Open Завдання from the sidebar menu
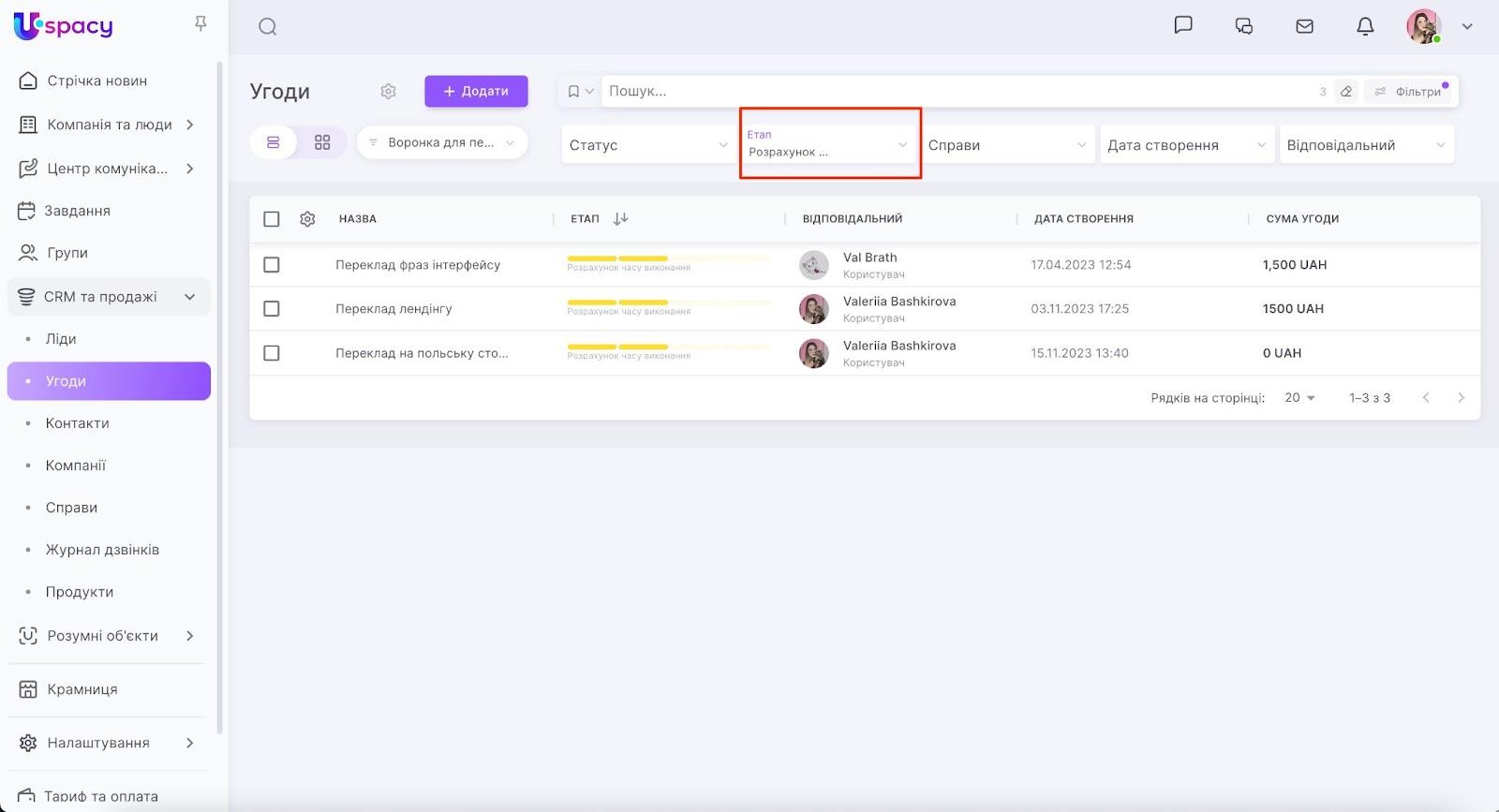This screenshot has width=1499, height=812. (x=77, y=211)
